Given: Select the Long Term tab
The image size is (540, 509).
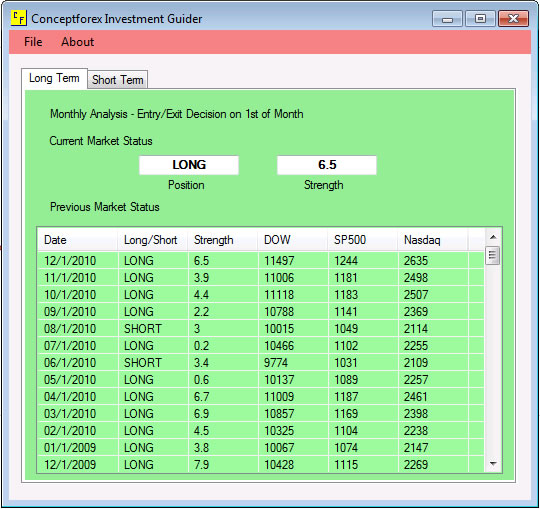Looking at the screenshot, I should [x=54, y=79].
